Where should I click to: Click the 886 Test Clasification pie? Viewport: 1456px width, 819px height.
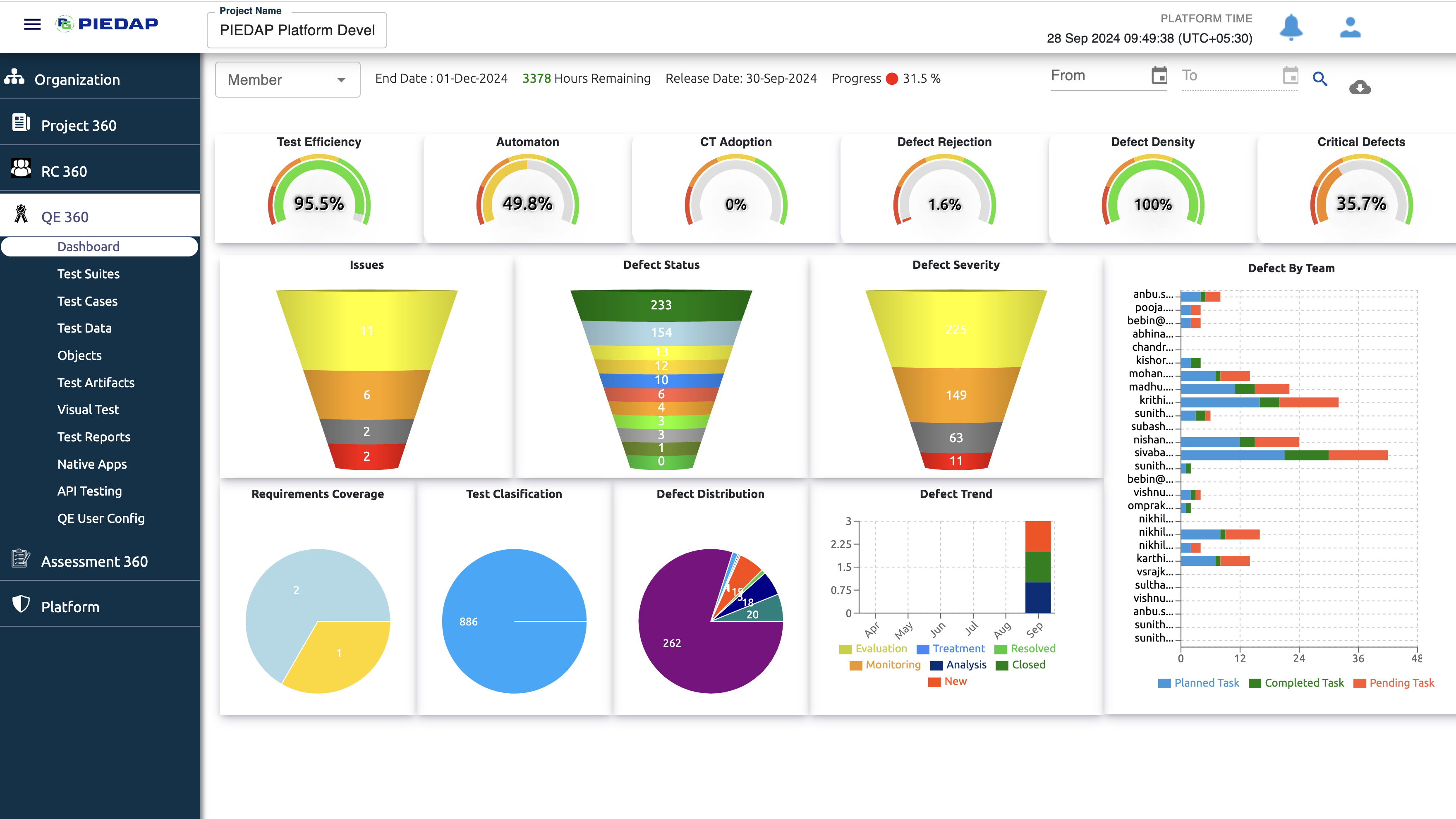514,621
